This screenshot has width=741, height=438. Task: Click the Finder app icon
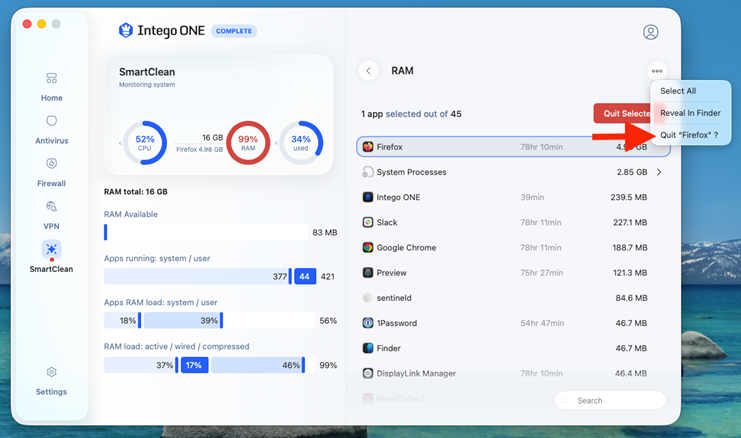pyautogui.click(x=368, y=348)
